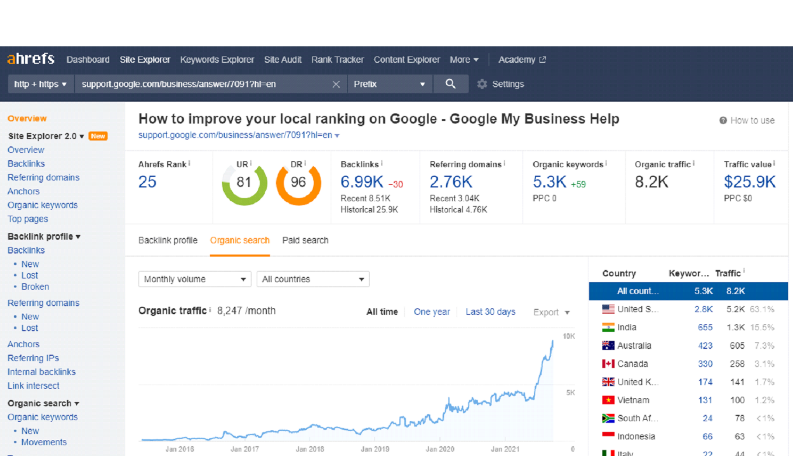Open the http + https protocol dropdown
The width and height of the screenshot is (793, 456).
click(x=40, y=84)
